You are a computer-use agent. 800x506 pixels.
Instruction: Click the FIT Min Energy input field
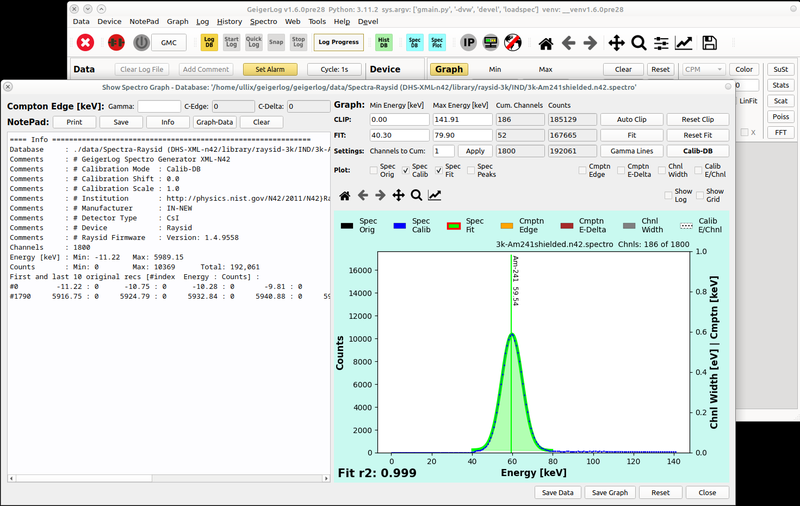coord(398,135)
